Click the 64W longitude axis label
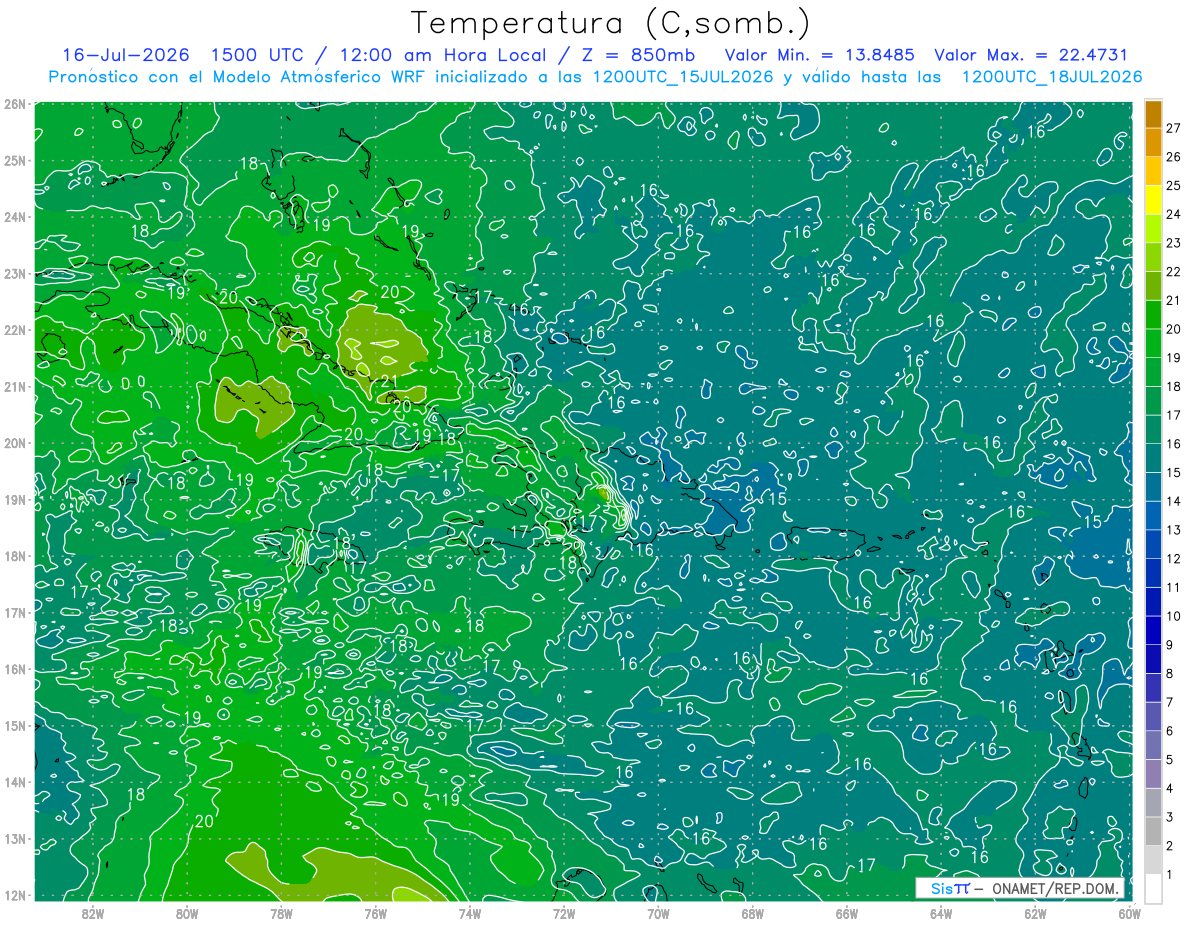The height and width of the screenshot is (927, 1200). 941,913
